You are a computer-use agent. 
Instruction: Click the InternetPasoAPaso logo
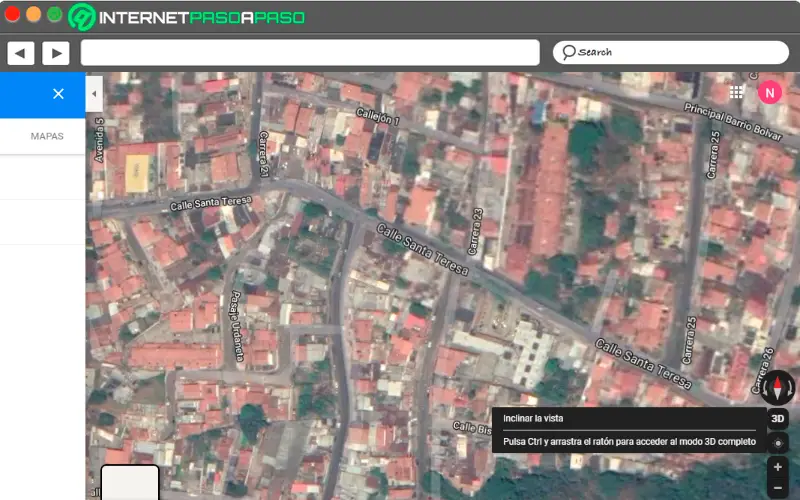pyautogui.click(x=186, y=17)
